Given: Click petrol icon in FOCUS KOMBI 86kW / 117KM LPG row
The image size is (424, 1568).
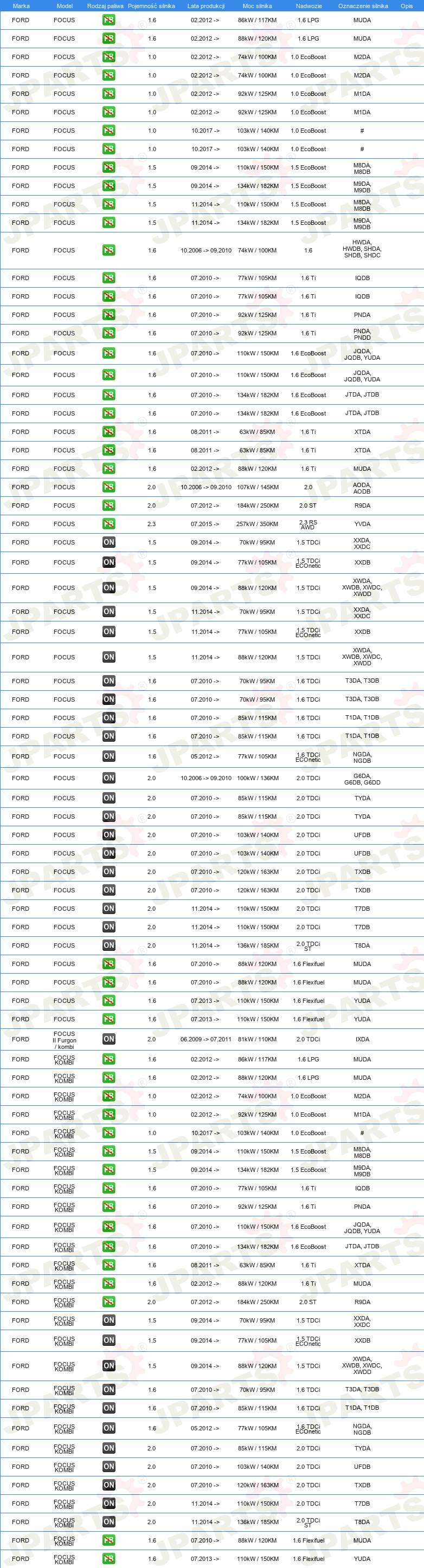Looking at the screenshot, I should [x=109, y=1059].
